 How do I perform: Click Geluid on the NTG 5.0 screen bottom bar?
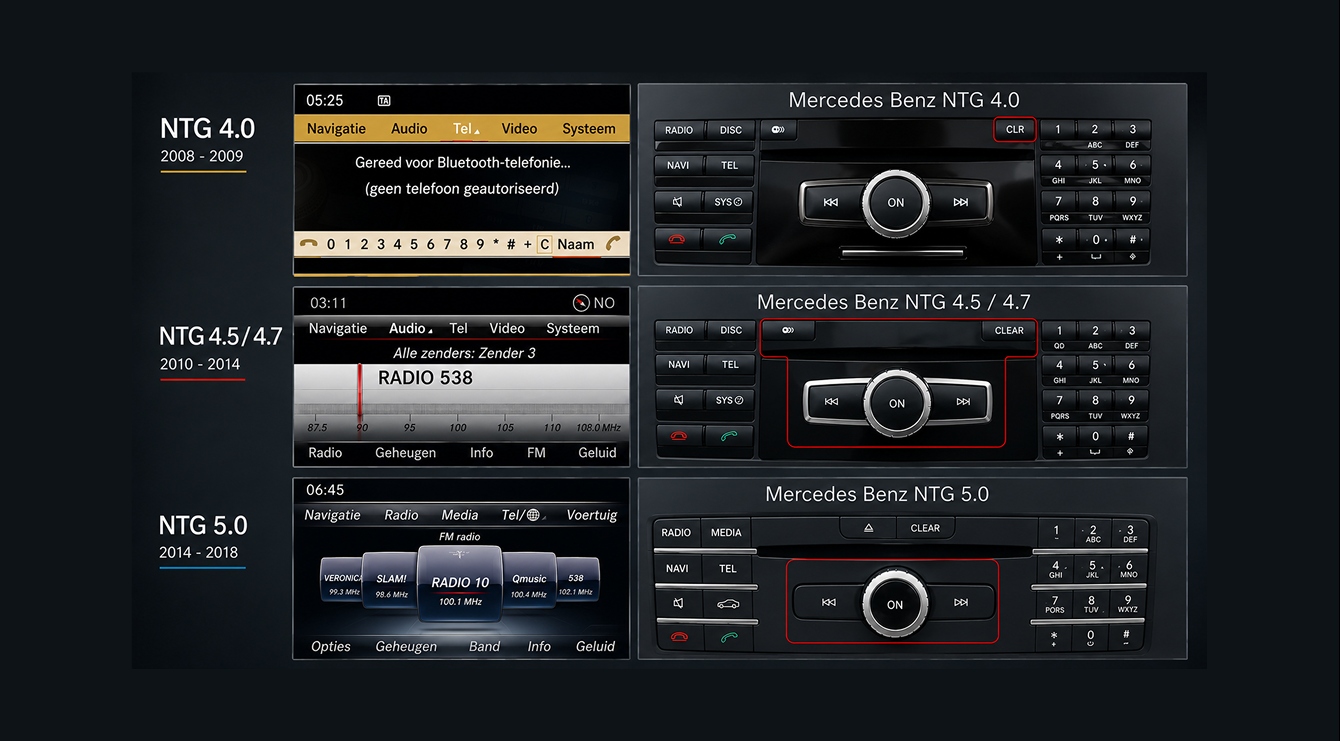point(596,646)
